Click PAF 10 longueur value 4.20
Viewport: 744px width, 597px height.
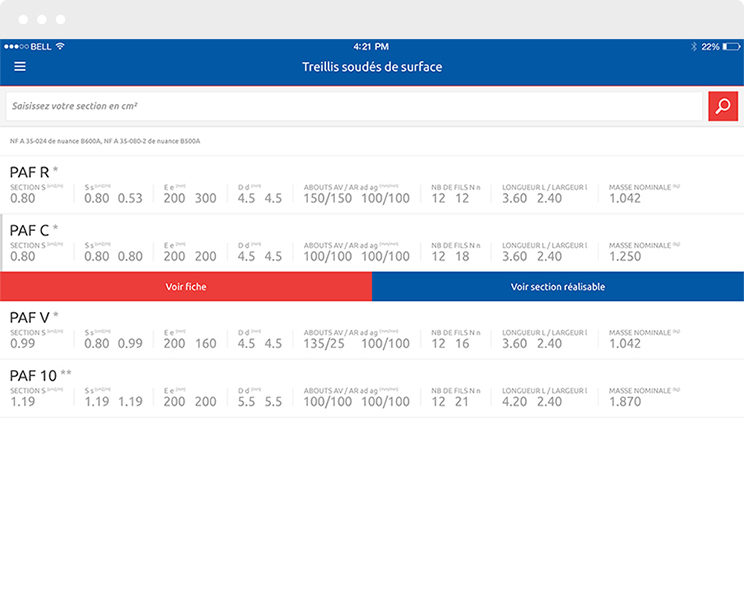[x=515, y=401]
